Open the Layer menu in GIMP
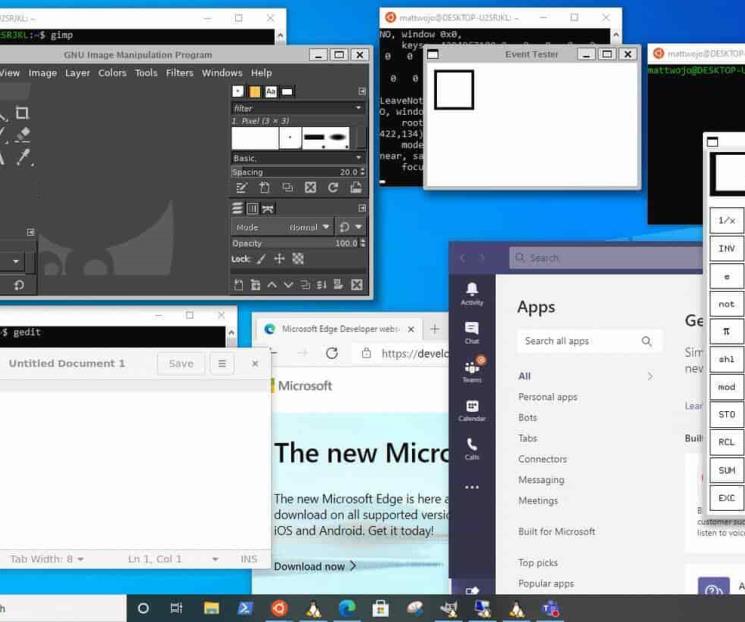Image resolution: width=745 pixels, height=622 pixels. tap(77, 73)
